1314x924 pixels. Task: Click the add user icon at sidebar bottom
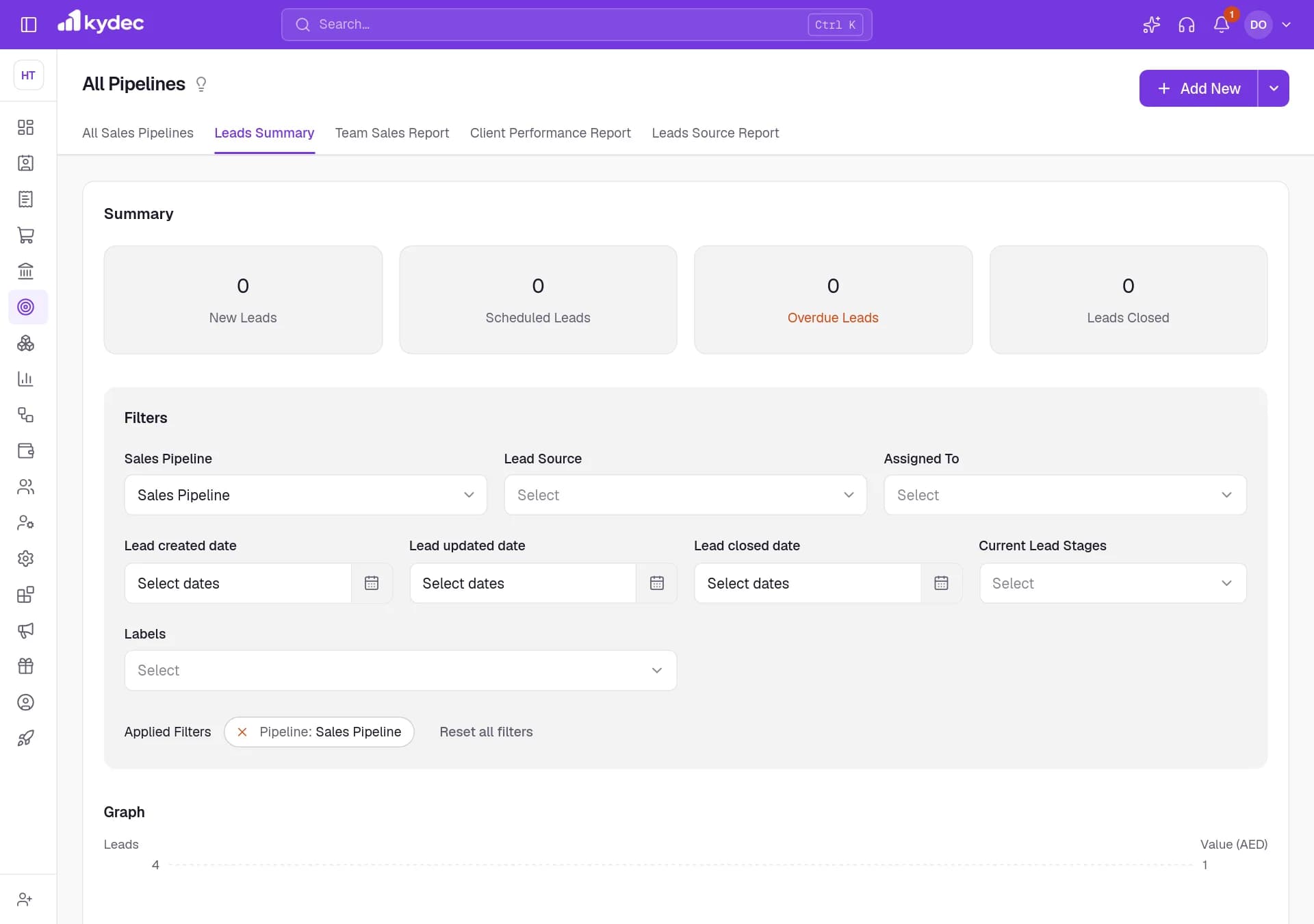coord(25,899)
